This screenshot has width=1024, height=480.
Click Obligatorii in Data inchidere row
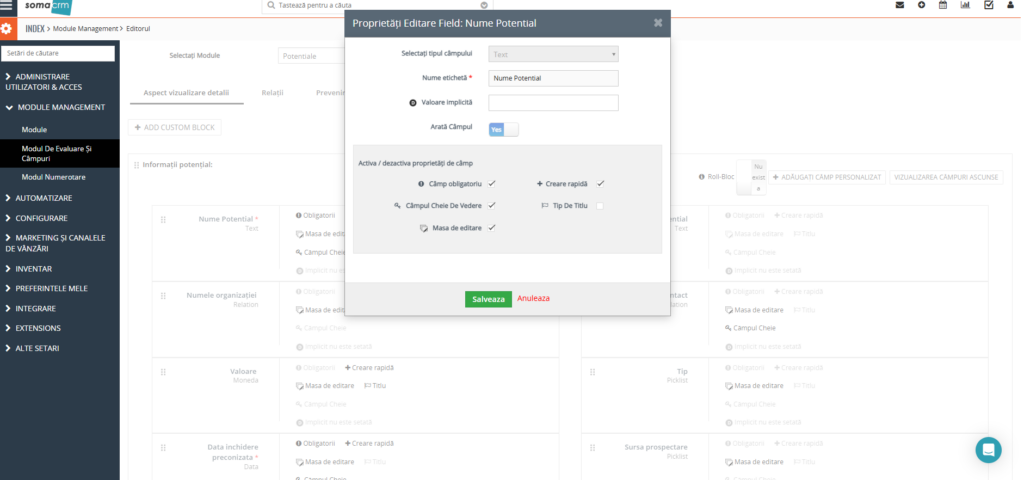tap(315, 443)
